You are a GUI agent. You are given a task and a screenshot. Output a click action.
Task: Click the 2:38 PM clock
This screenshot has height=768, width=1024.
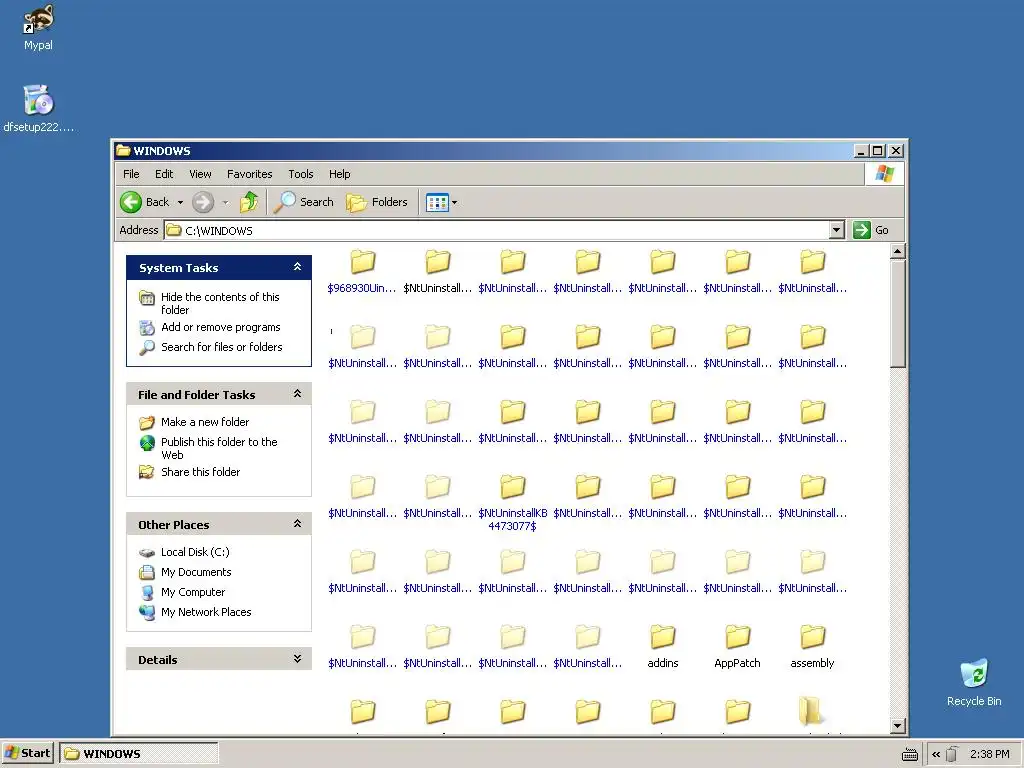click(989, 754)
